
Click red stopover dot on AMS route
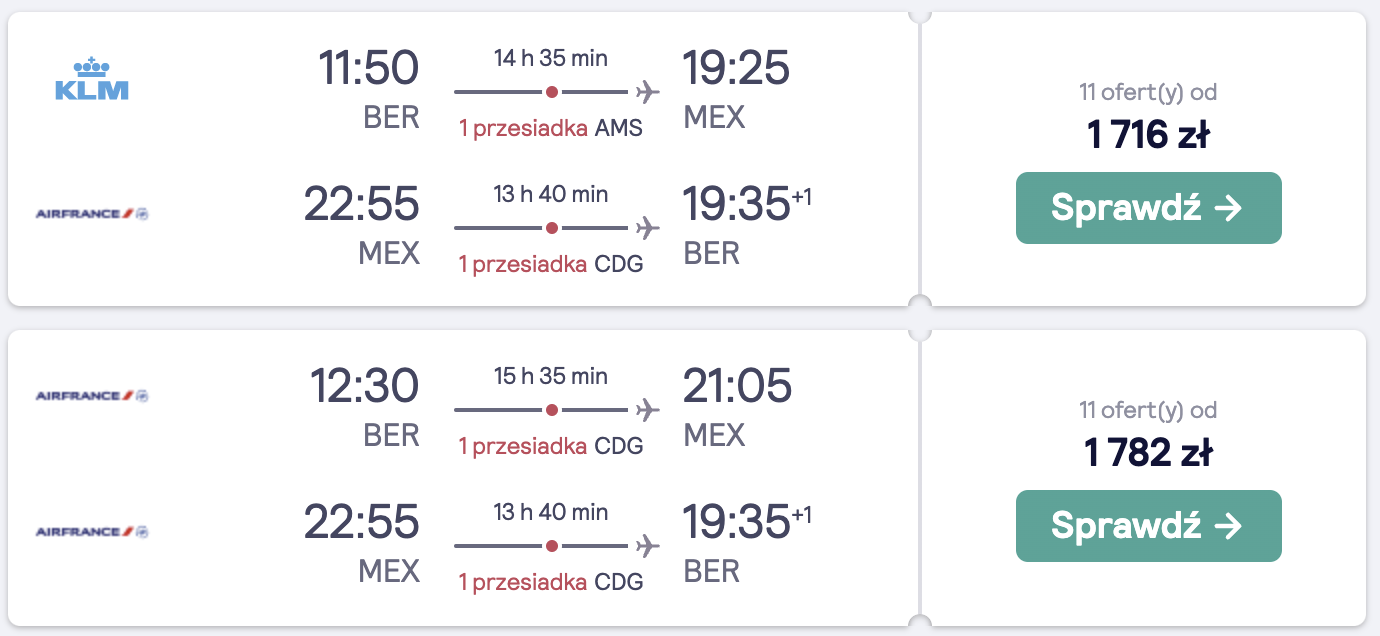pyautogui.click(x=551, y=93)
